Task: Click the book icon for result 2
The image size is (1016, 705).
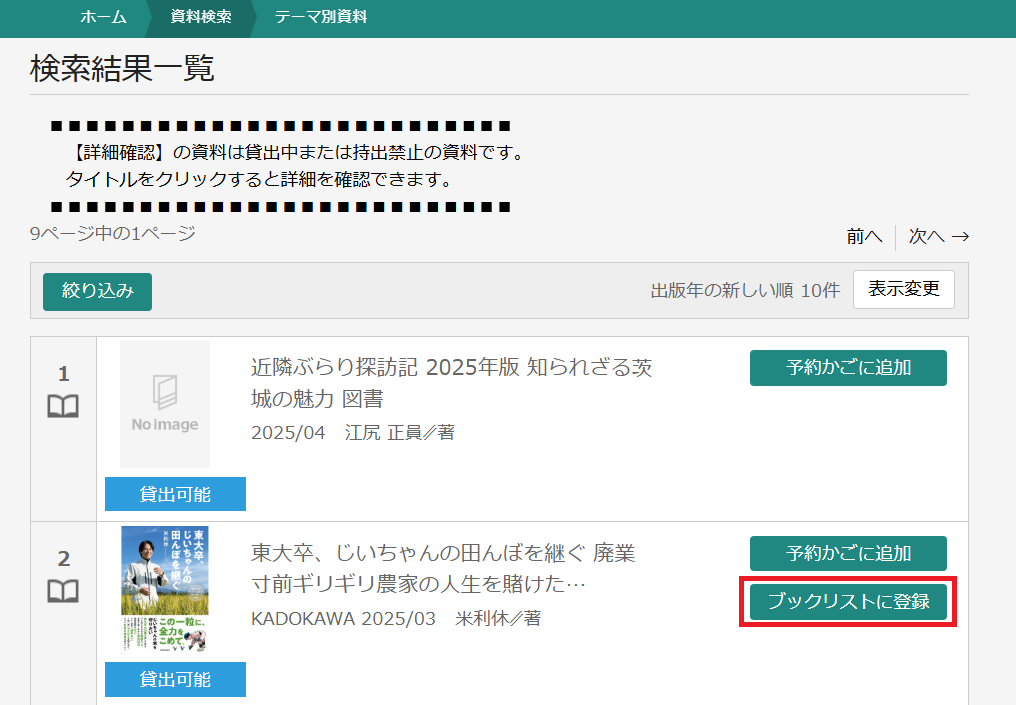Action: pos(63,591)
